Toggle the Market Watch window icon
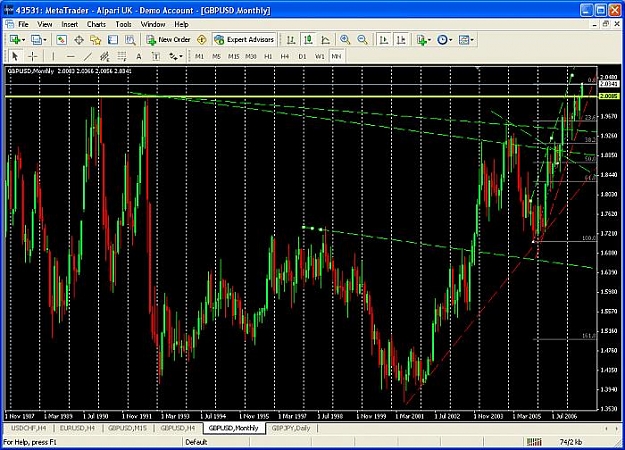Screen dimensions: 625x450 coord(61,40)
